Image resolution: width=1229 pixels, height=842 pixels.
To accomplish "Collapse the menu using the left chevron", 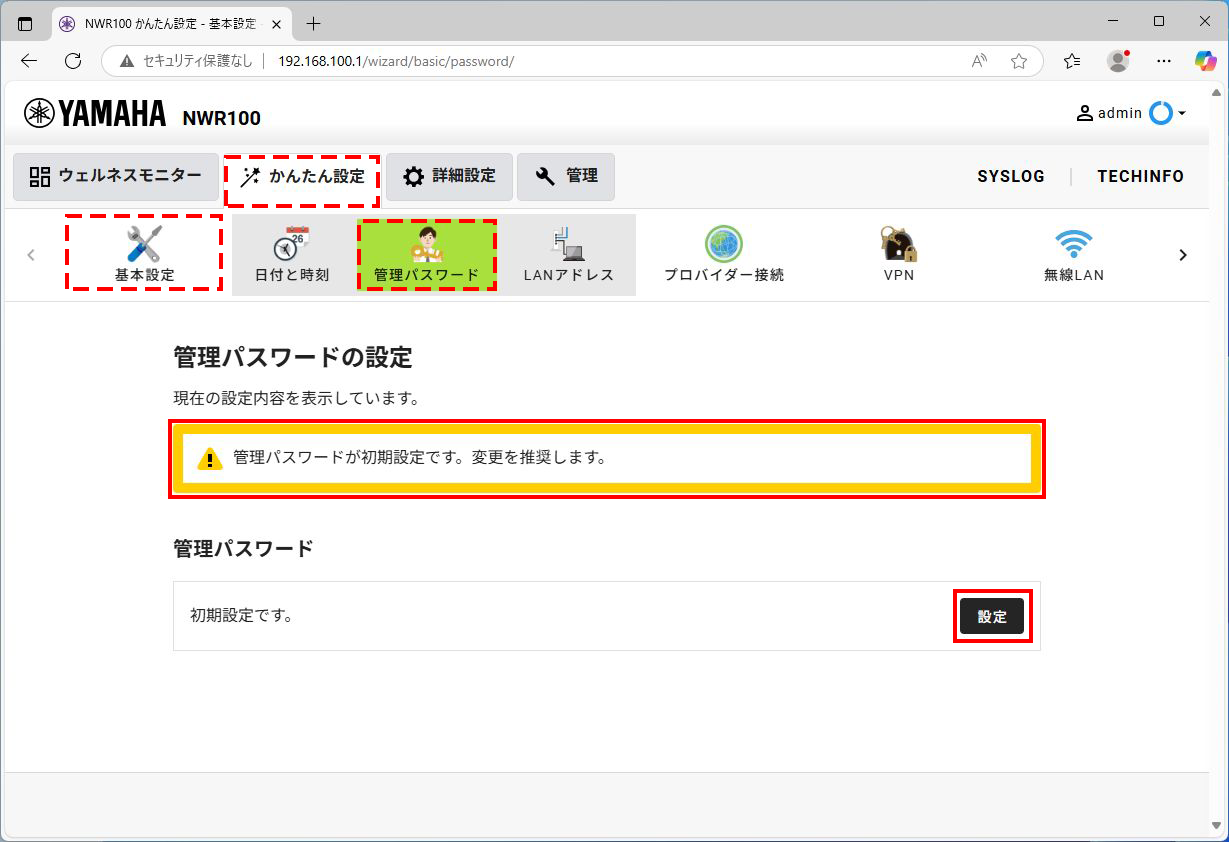I will click(31, 255).
